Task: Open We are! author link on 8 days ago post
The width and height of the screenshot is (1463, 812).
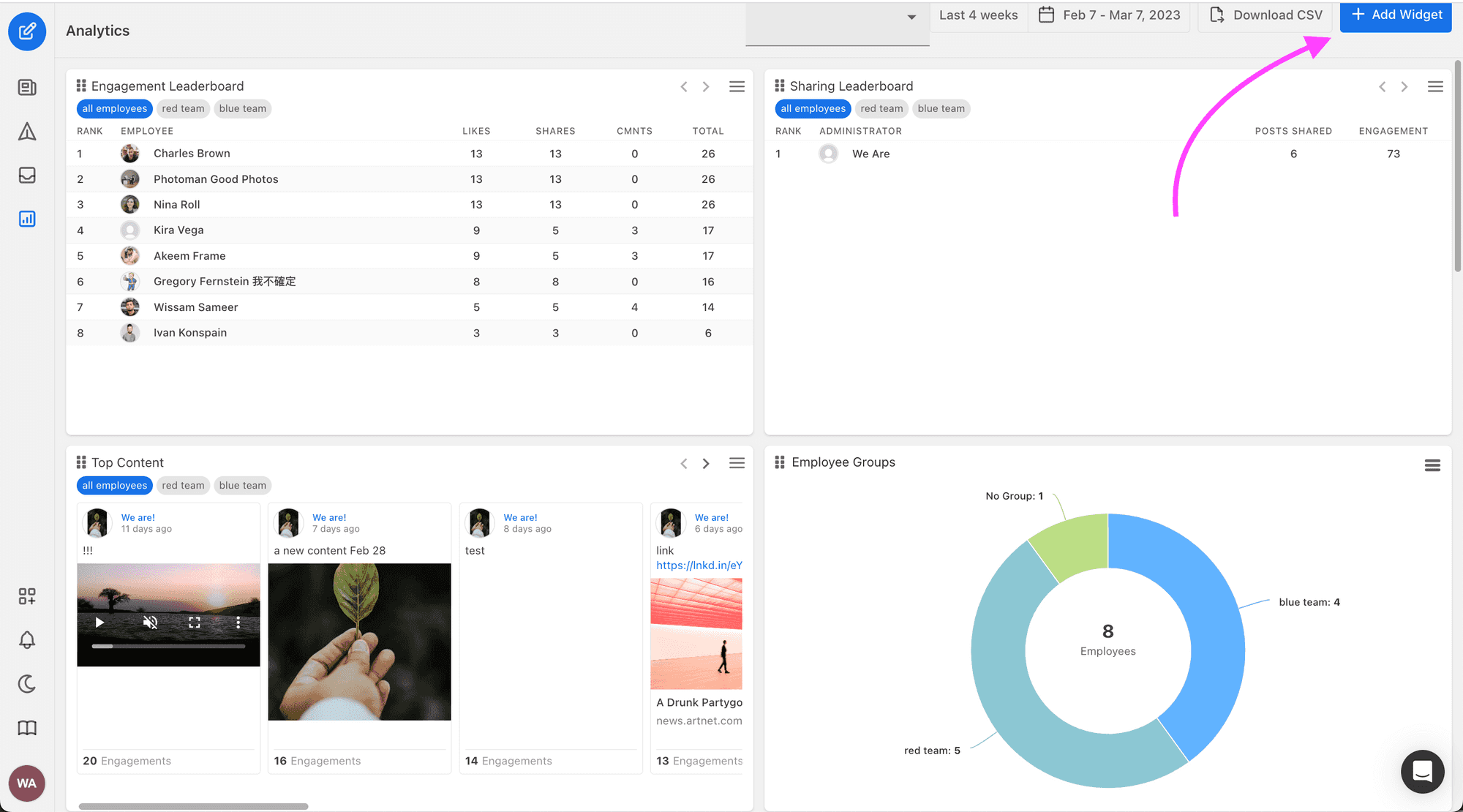Action: coord(520,517)
